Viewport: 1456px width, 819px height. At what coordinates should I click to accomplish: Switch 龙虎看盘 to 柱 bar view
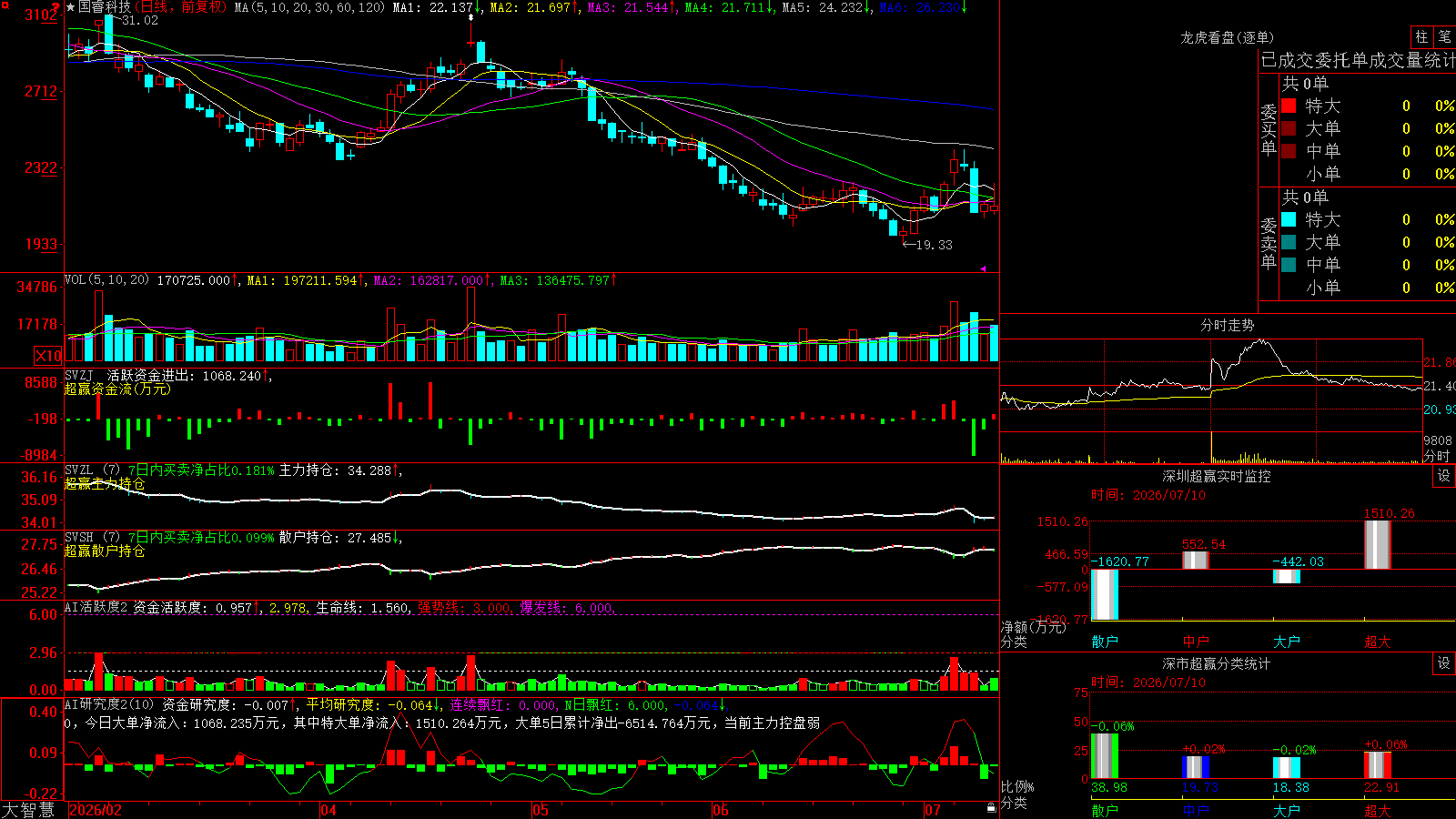[x=1421, y=37]
